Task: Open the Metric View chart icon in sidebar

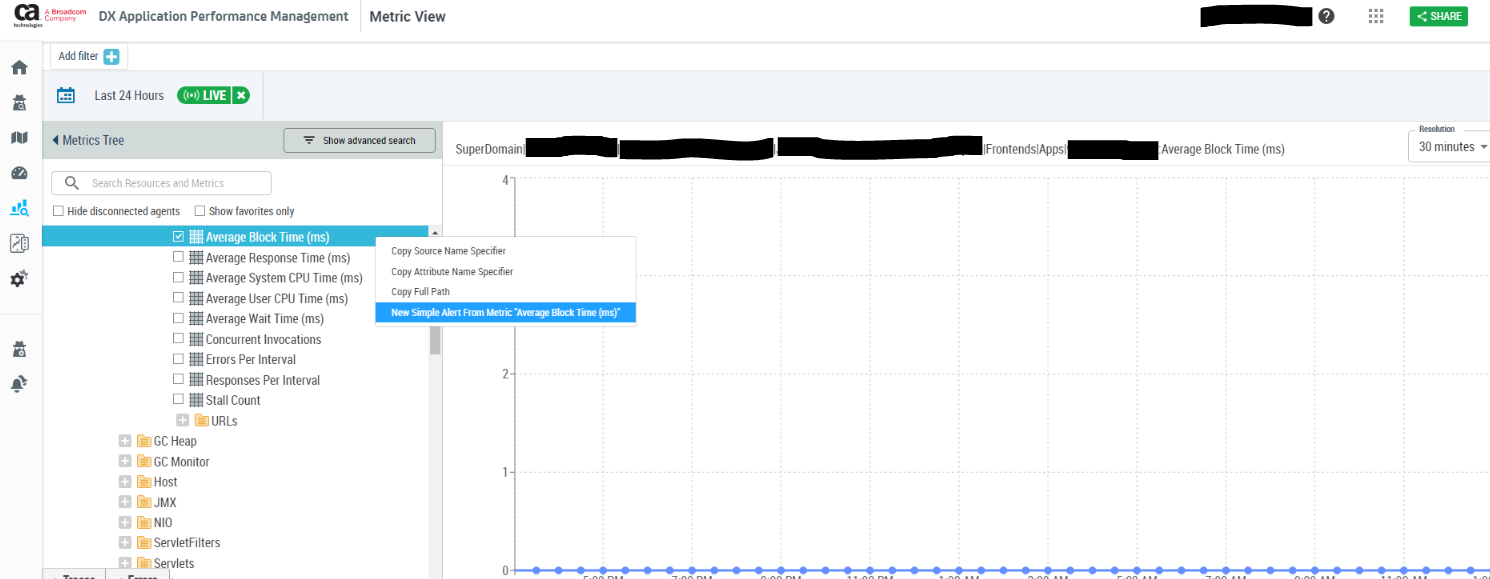Action: pos(19,208)
